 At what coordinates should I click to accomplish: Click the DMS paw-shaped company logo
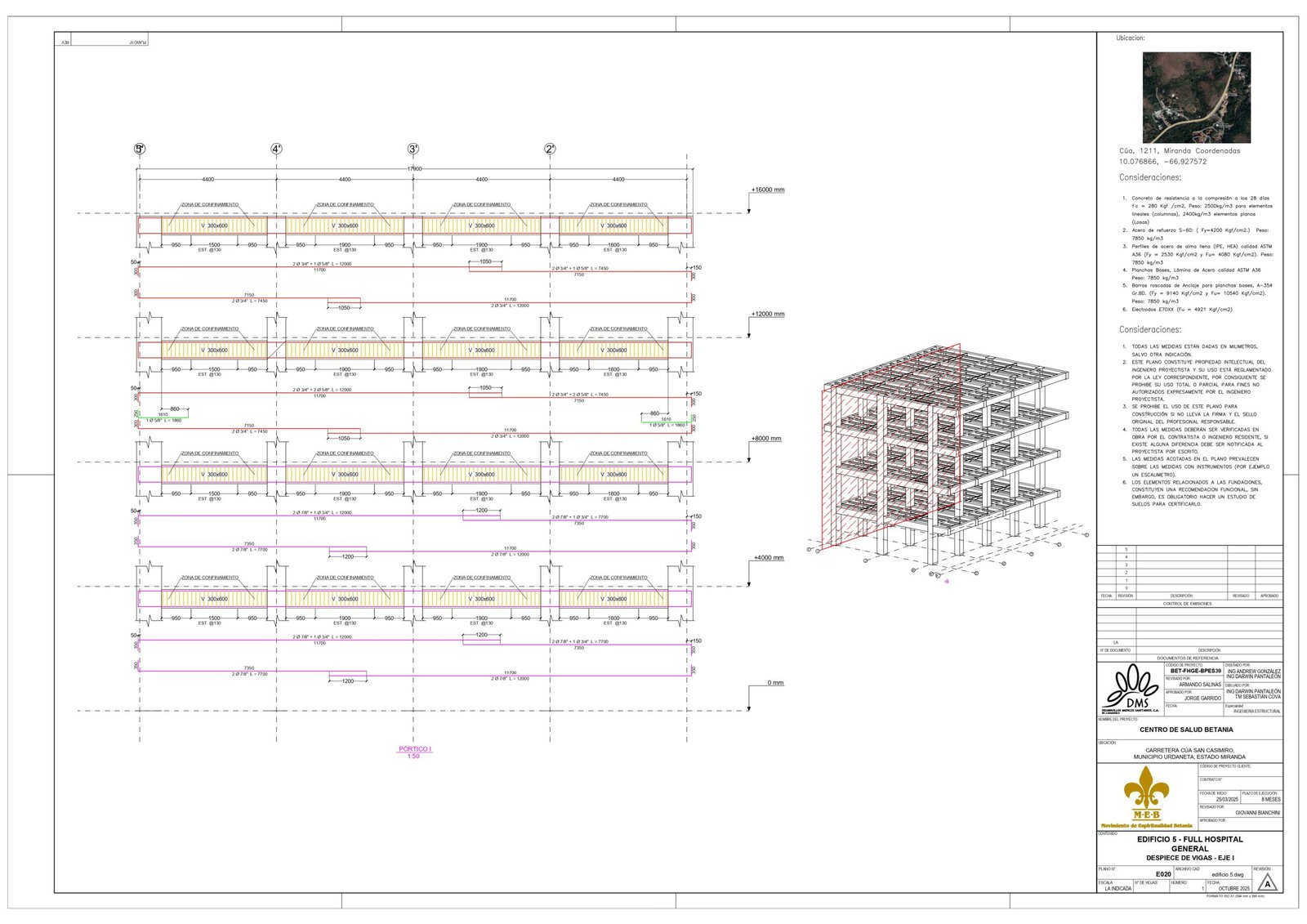pyautogui.click(x=1131, y=690)
